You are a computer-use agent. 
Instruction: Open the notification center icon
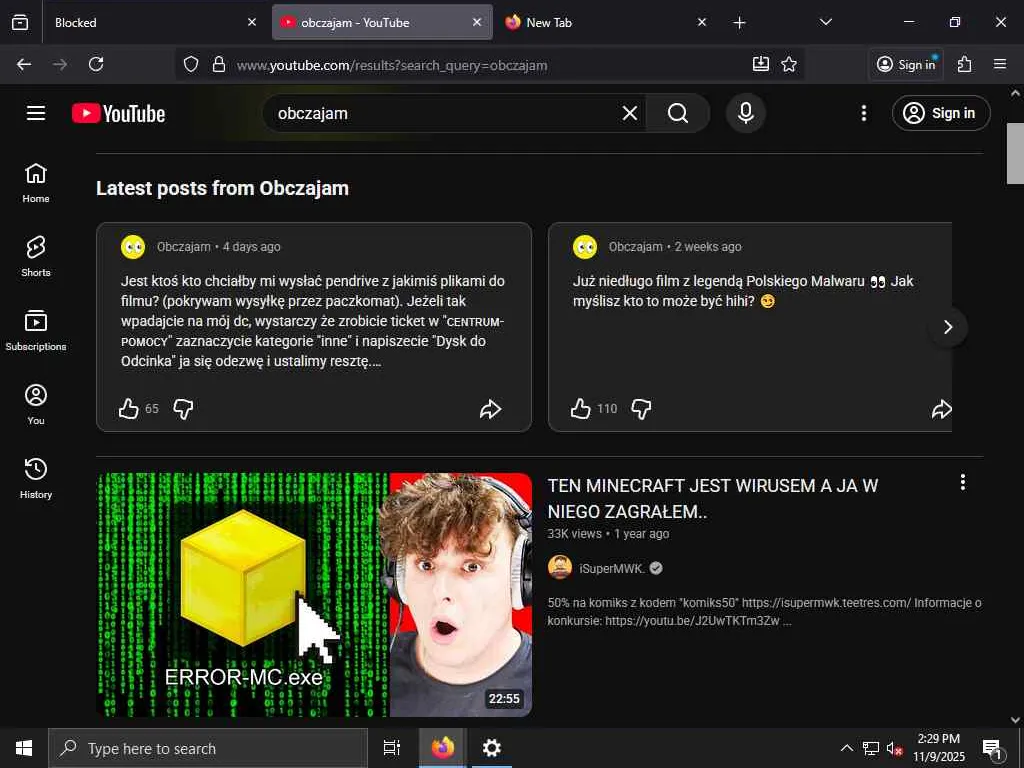tap(993, 748)
